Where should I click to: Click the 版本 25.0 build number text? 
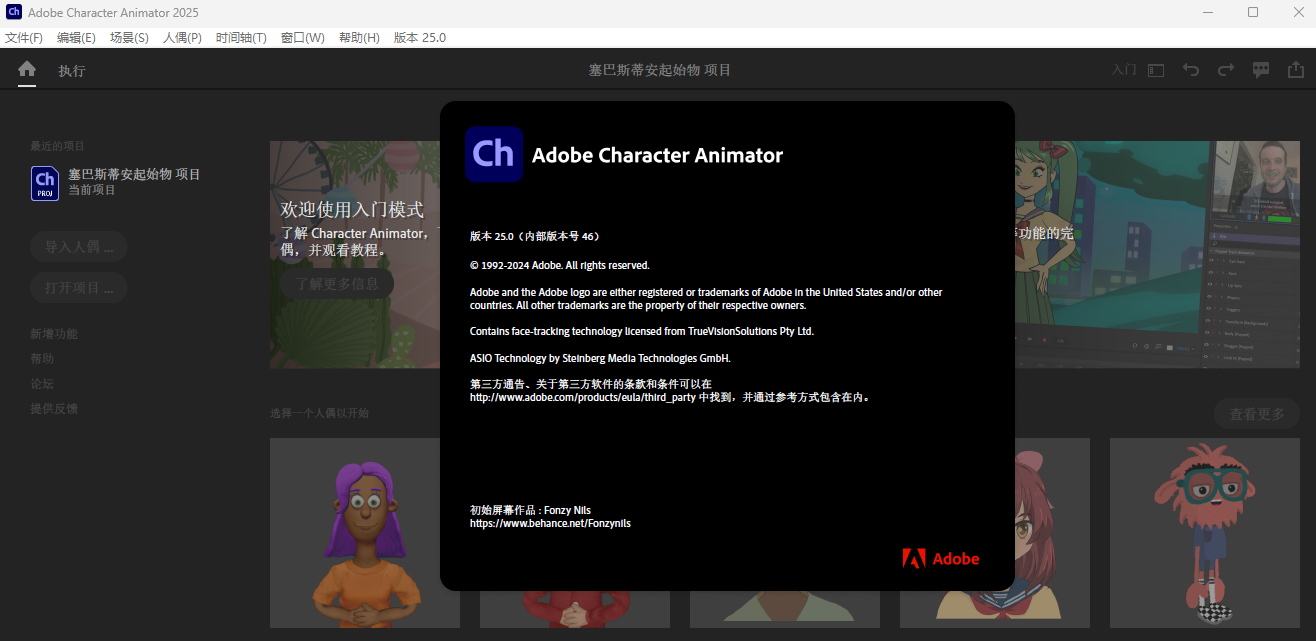535,237
